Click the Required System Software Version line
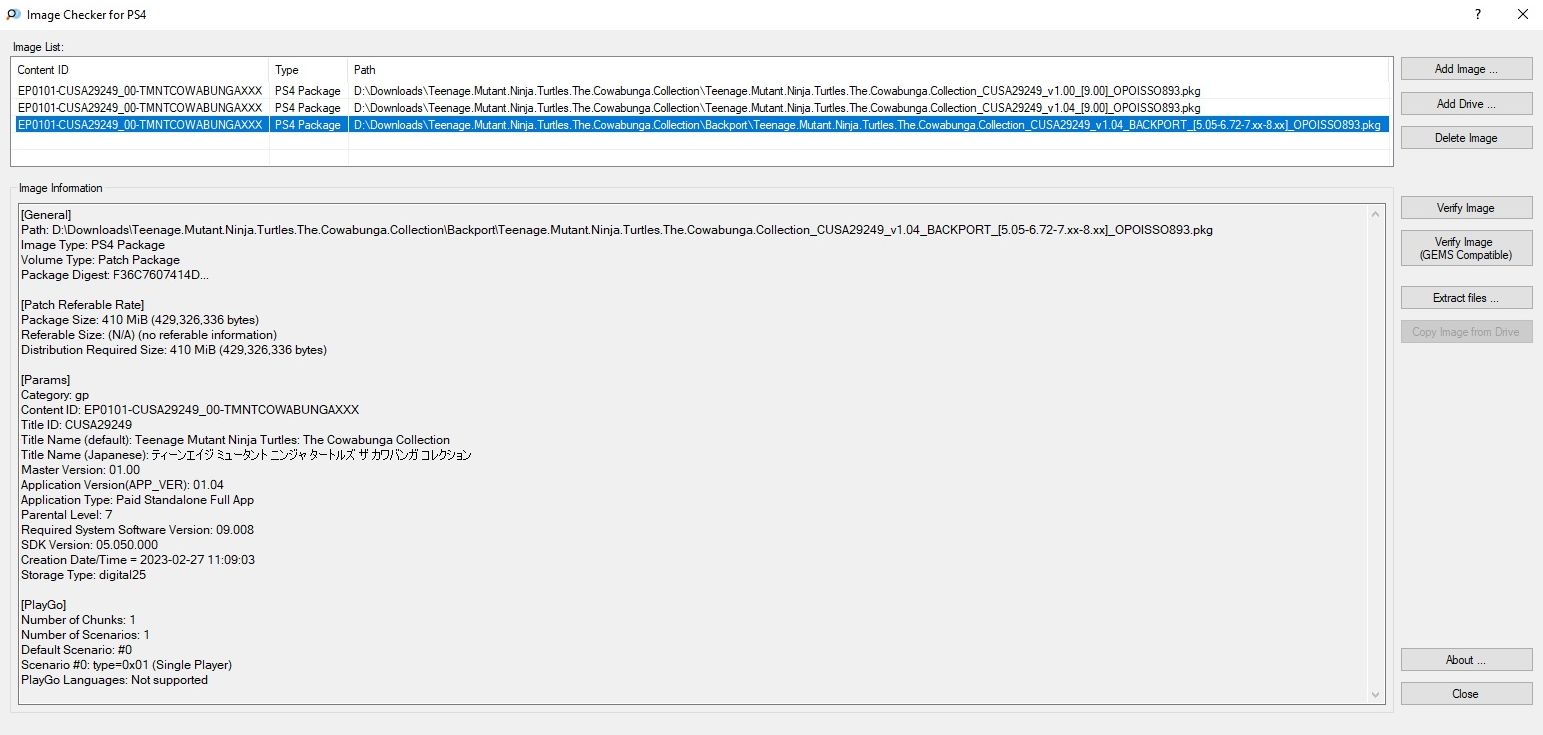The height and width of the screenshot is (735, 1543). point(137,529)
